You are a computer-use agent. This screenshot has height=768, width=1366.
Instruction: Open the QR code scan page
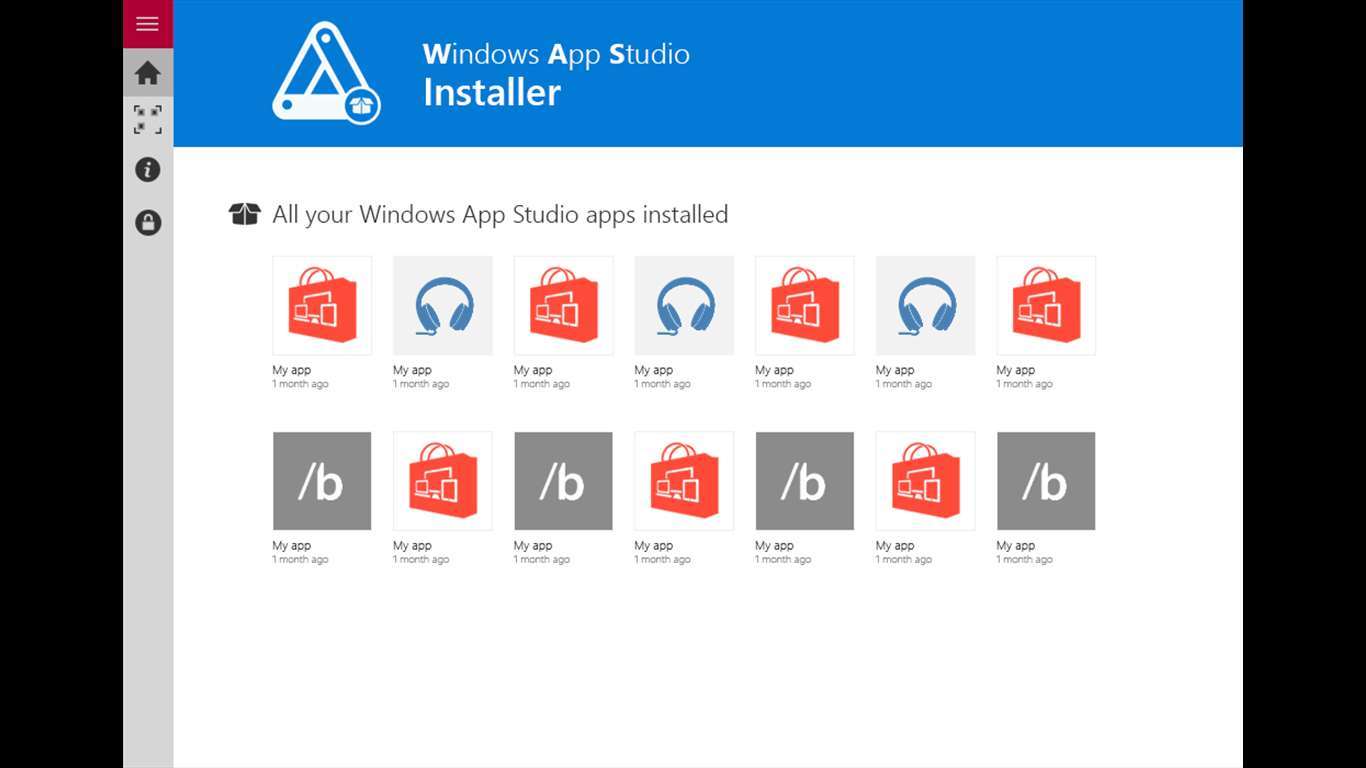(x=147, y=120)
